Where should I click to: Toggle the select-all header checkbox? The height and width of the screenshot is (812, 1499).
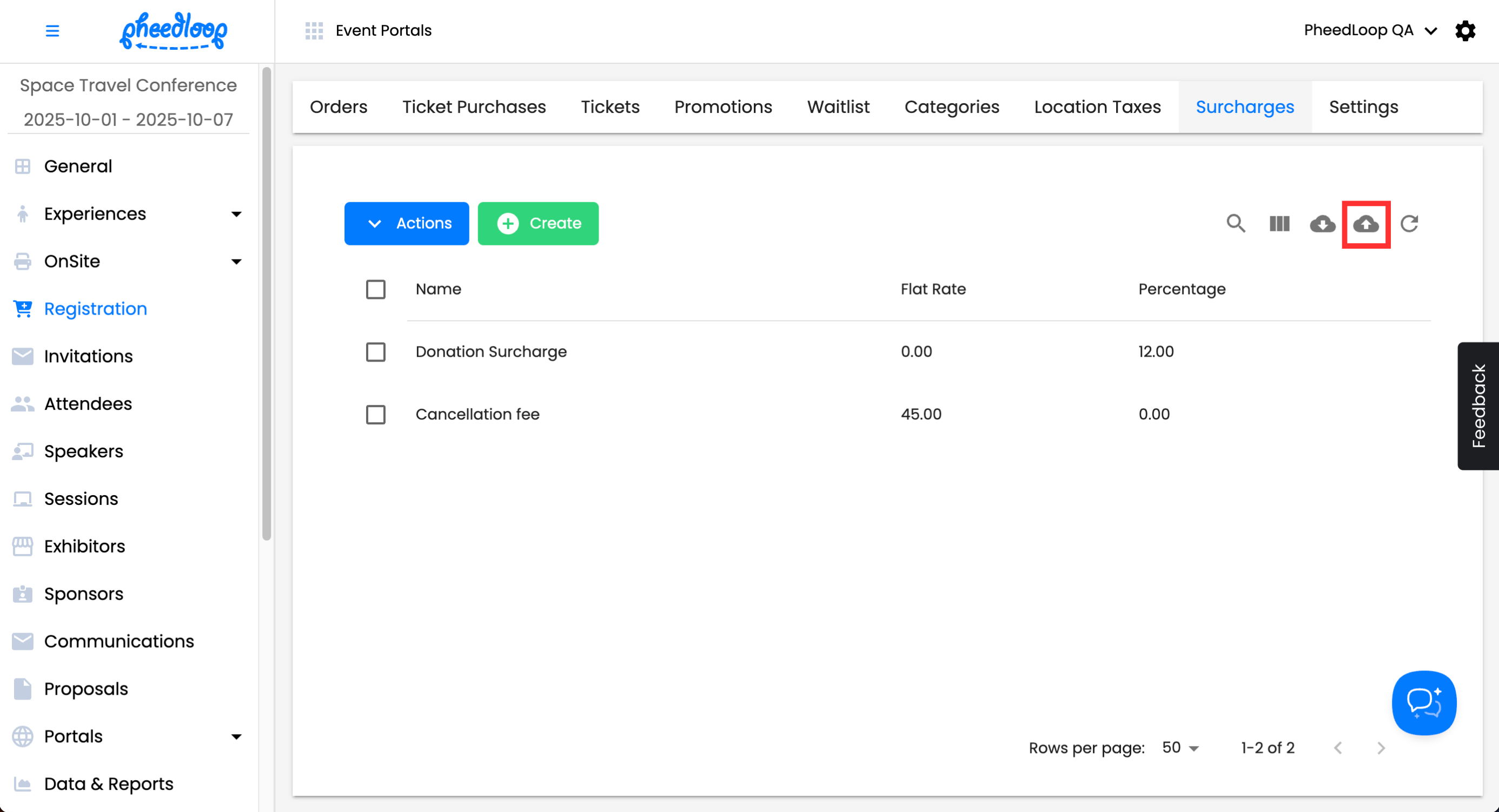click(375, 289)
